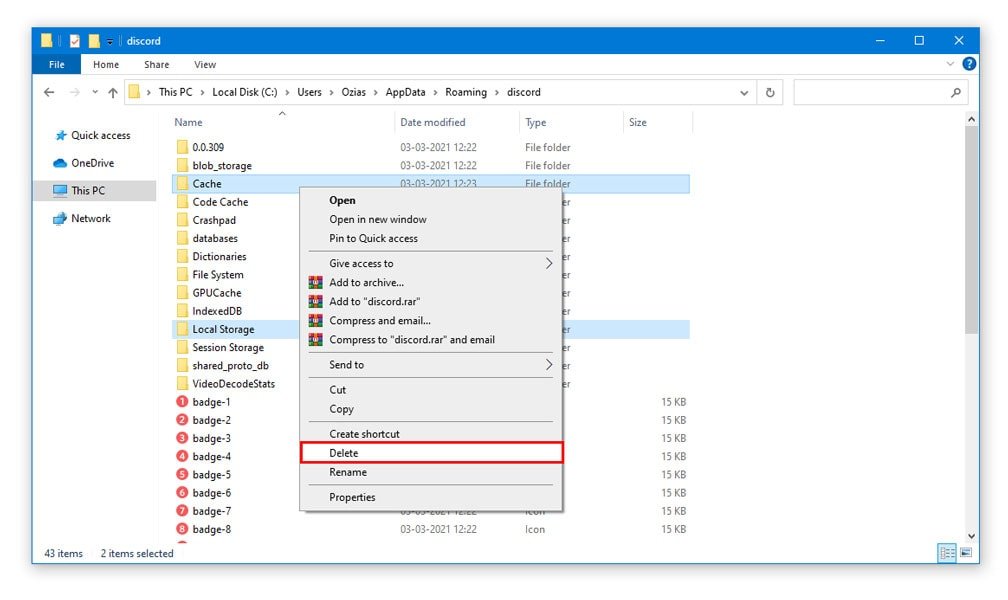Click the 0.0.309 folder icon
This screenshot has width=1008, height=600.
pyautogui.click(x=183, y=147)
